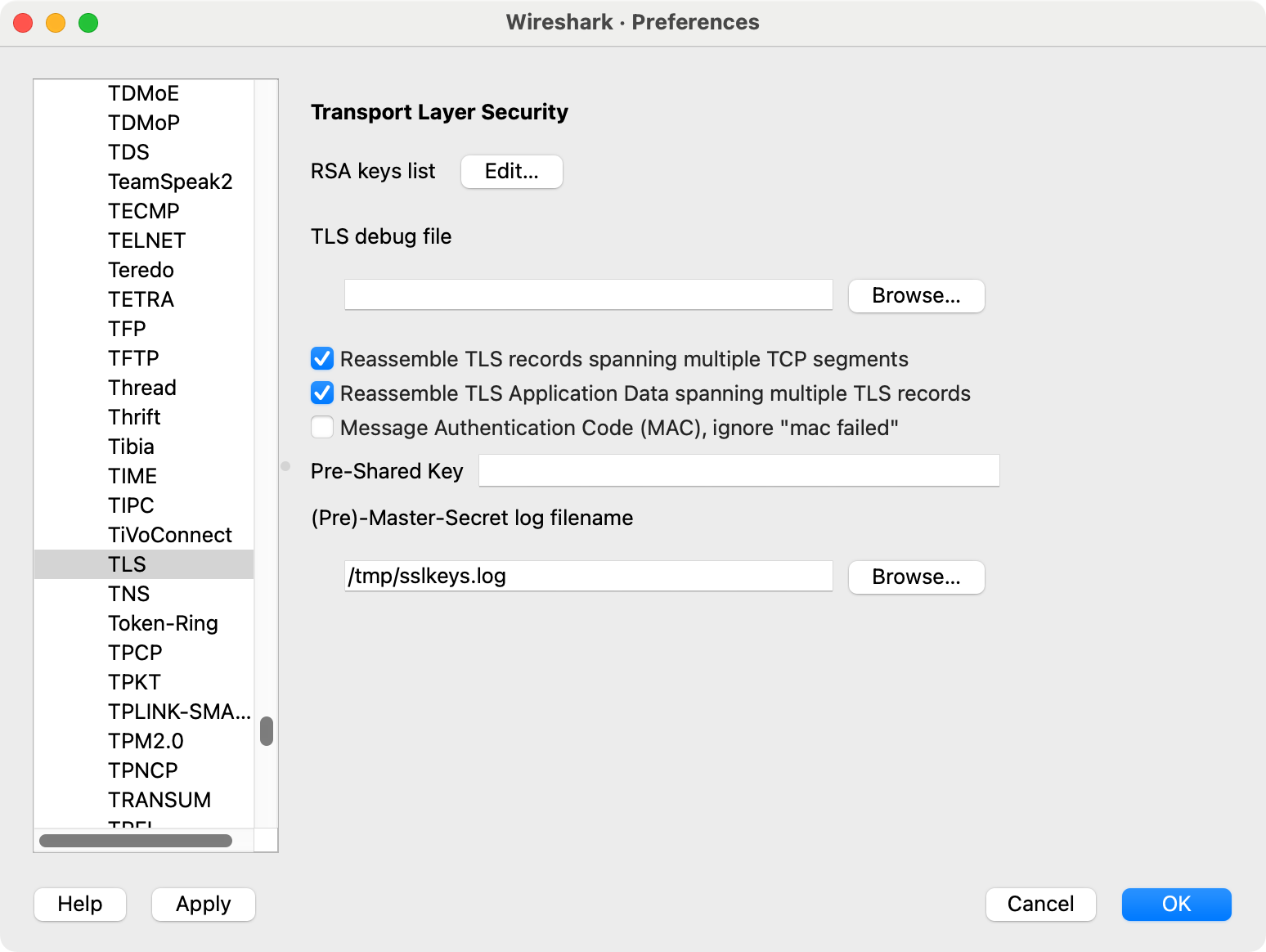Select TNS in the protocol list
1266x952 pixels.
point(129,594)
